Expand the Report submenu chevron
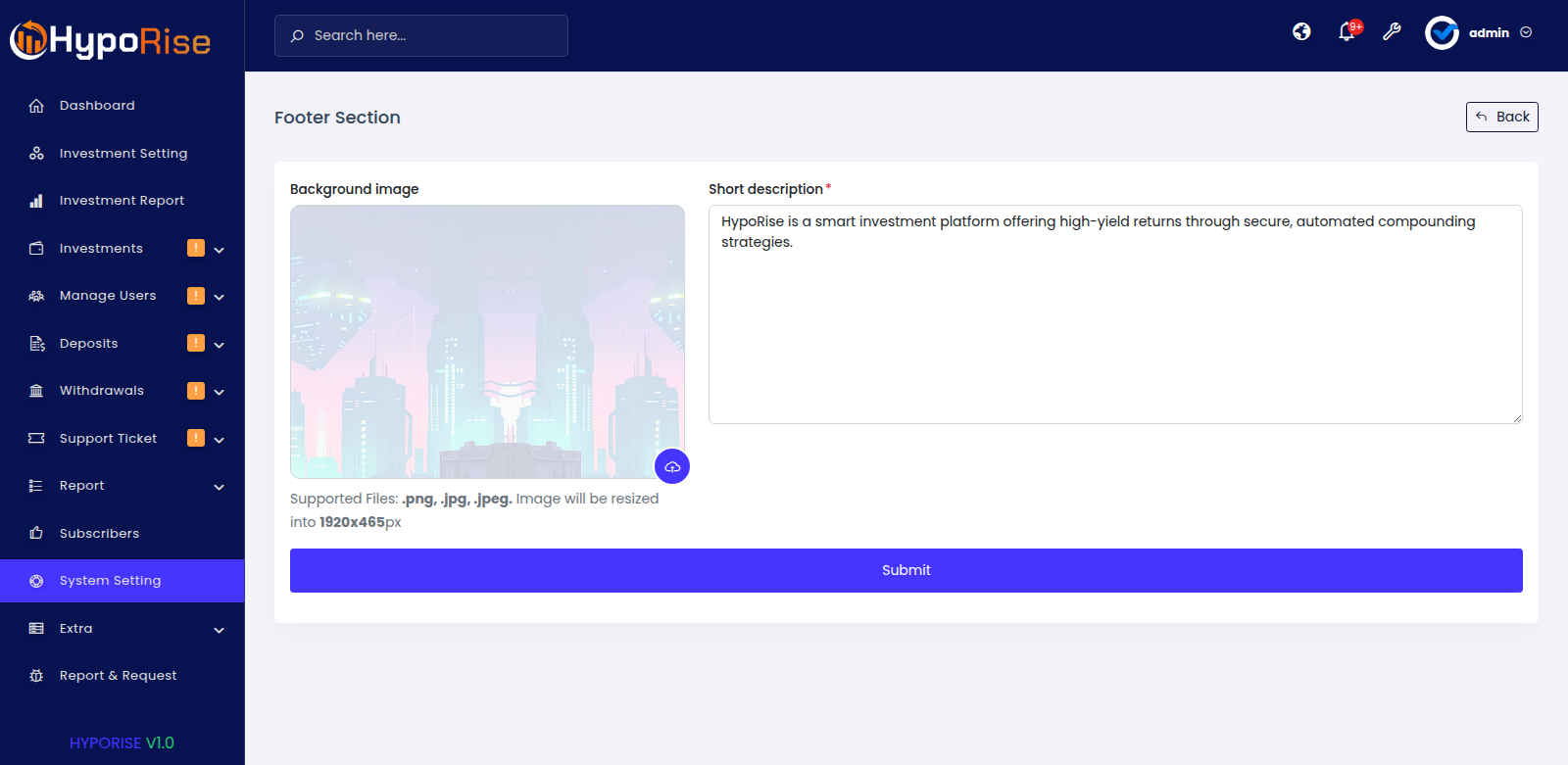The width and height of the screenshot is (1568, 765). pyautogui.click(x=220, y=487)
